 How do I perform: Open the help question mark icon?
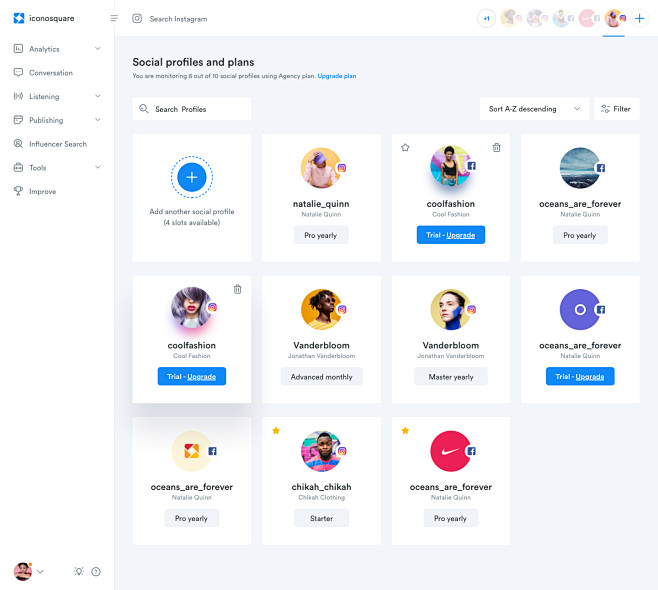click(x=96, y=571)
